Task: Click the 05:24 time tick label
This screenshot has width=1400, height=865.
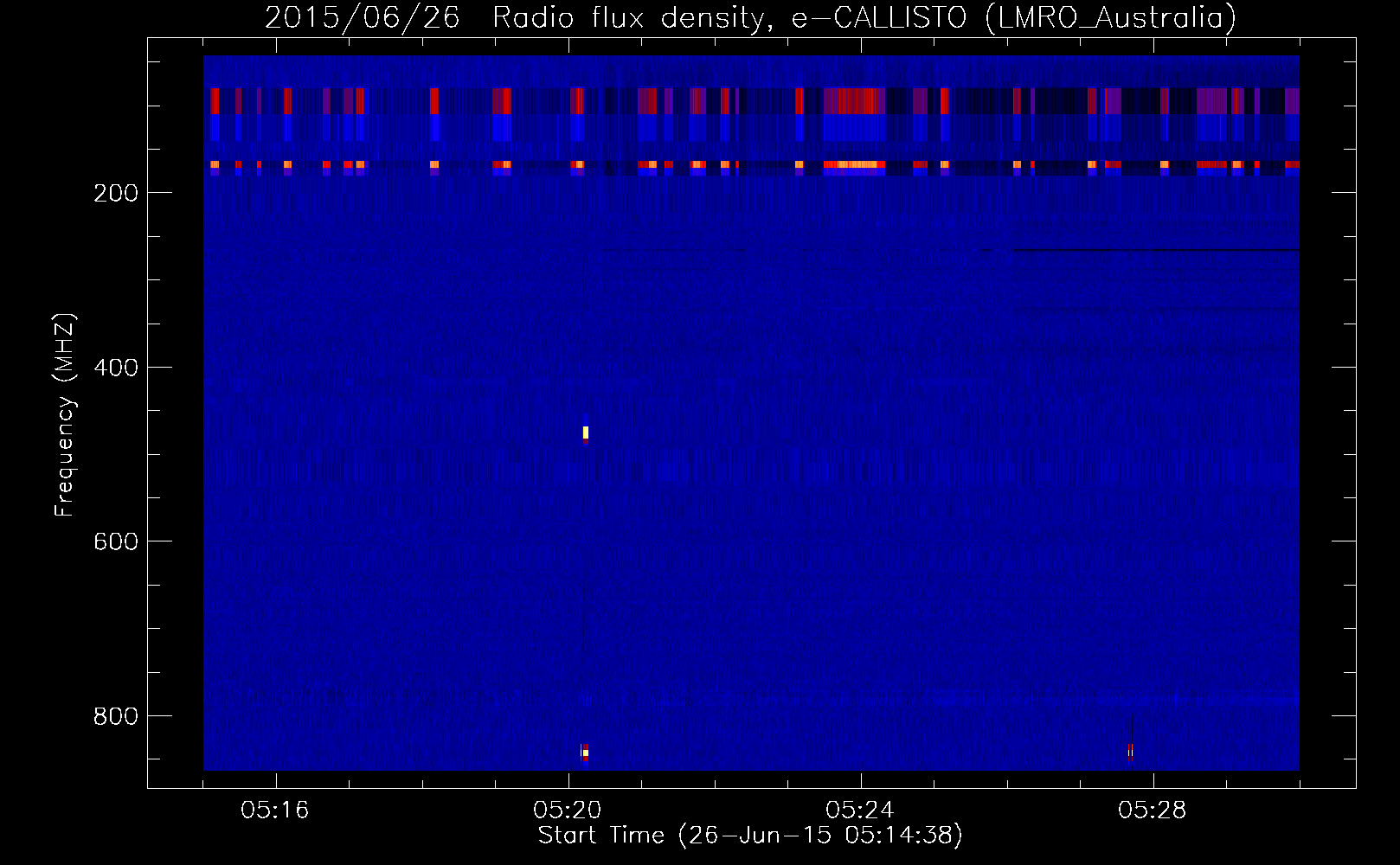Action: [x=860, y=811]
